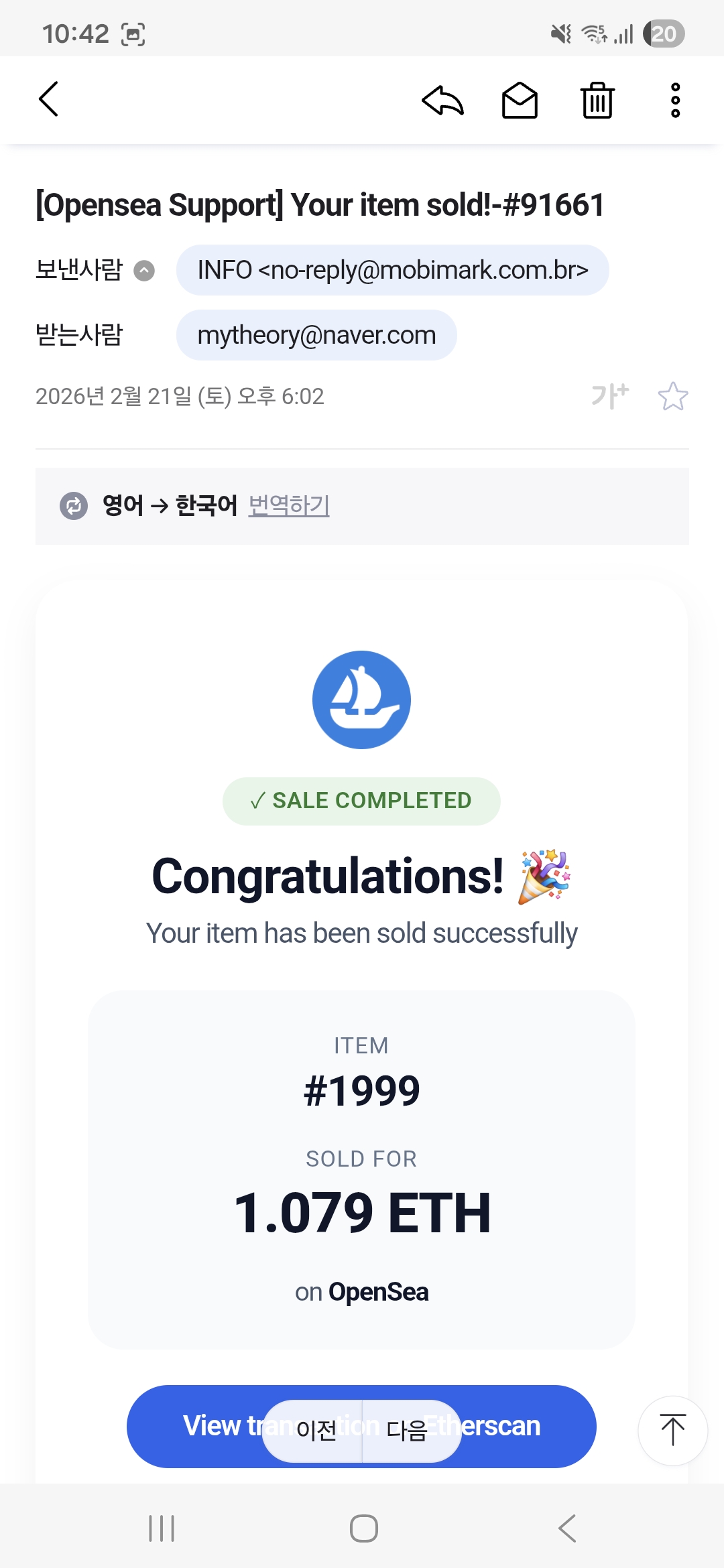Tap the reply arrow icon
The height and width of the screenshot is (1568, 724).
click(442, 101)
